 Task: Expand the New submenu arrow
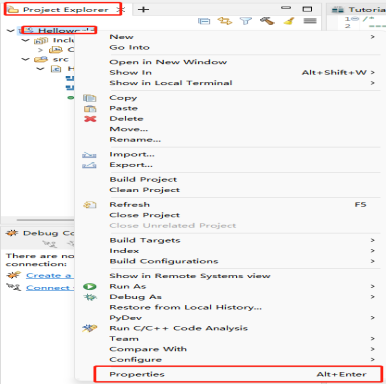[x=373, y=37]
